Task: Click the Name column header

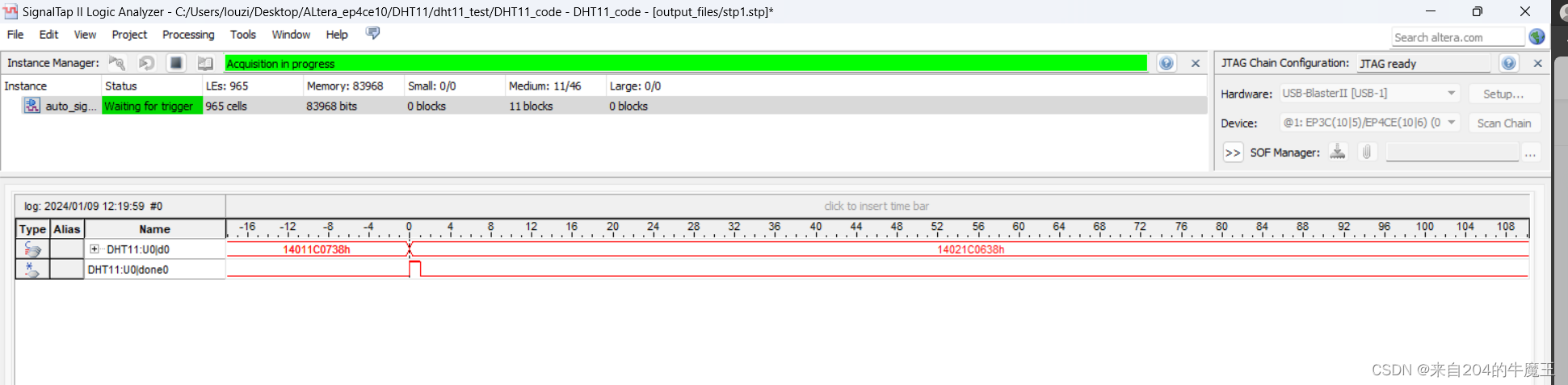Action: point(154,229)
